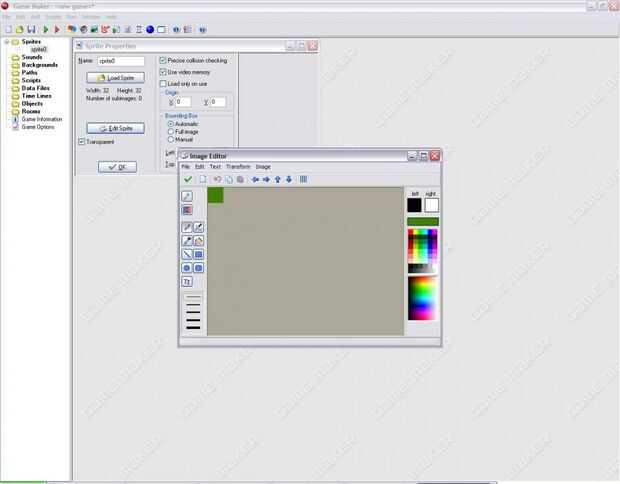Image resolution: width=620 pixels, height=484 pixels.
Task: Click the Edit Sprite button
Action: pos(115,128)
